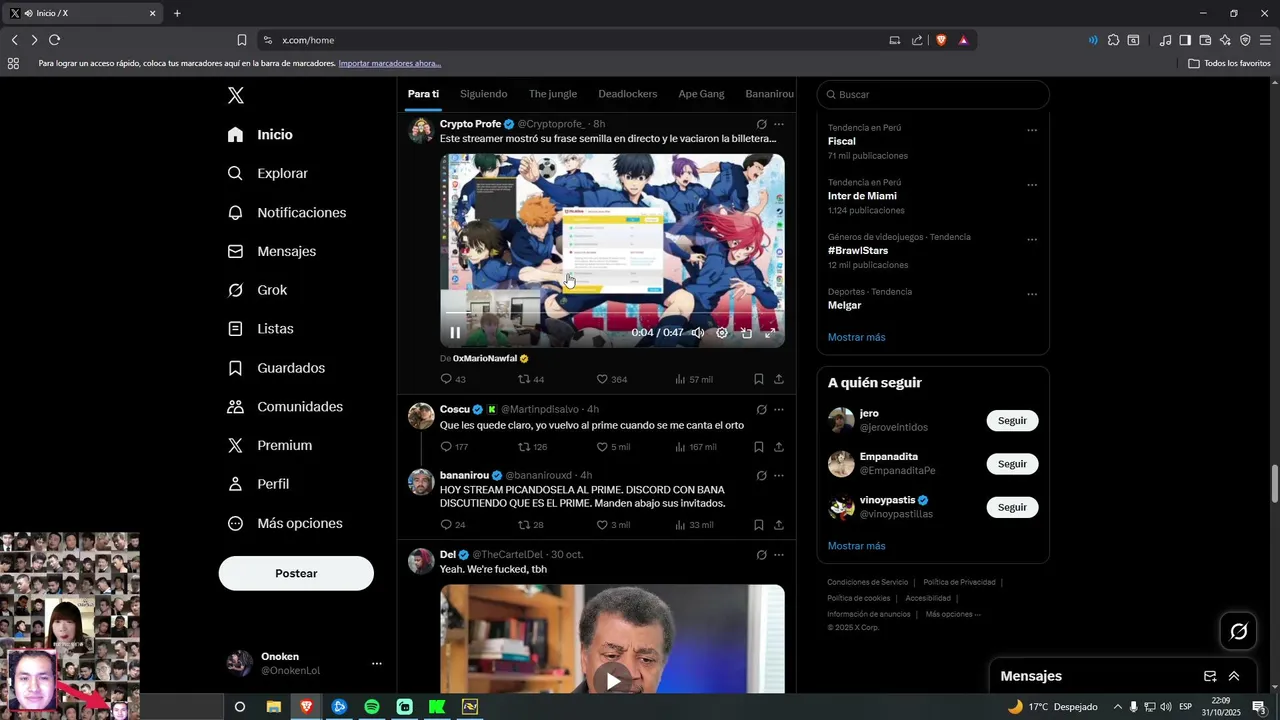Image resolution: width=1280 pixels, height=720 pixels.
Task: Click the Postear button
Action: [x=296, y=573]
